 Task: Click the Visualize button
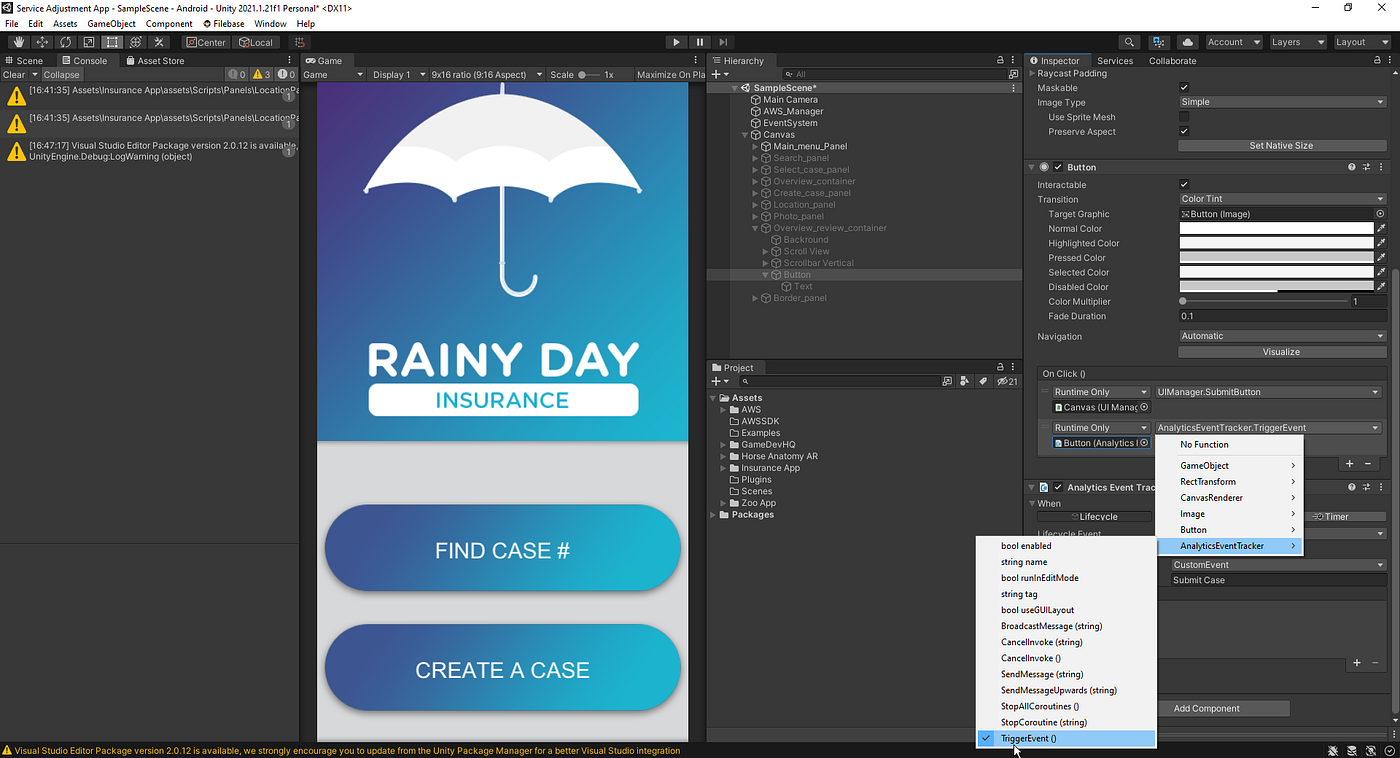[1281, 352]
